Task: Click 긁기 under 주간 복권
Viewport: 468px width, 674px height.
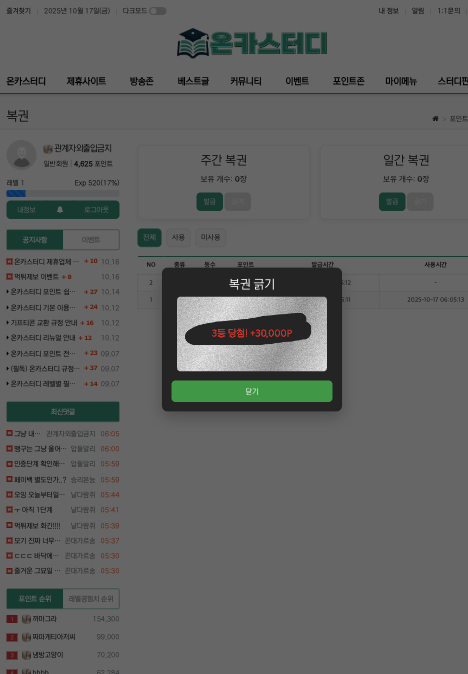Action: (x=237, y=202)
